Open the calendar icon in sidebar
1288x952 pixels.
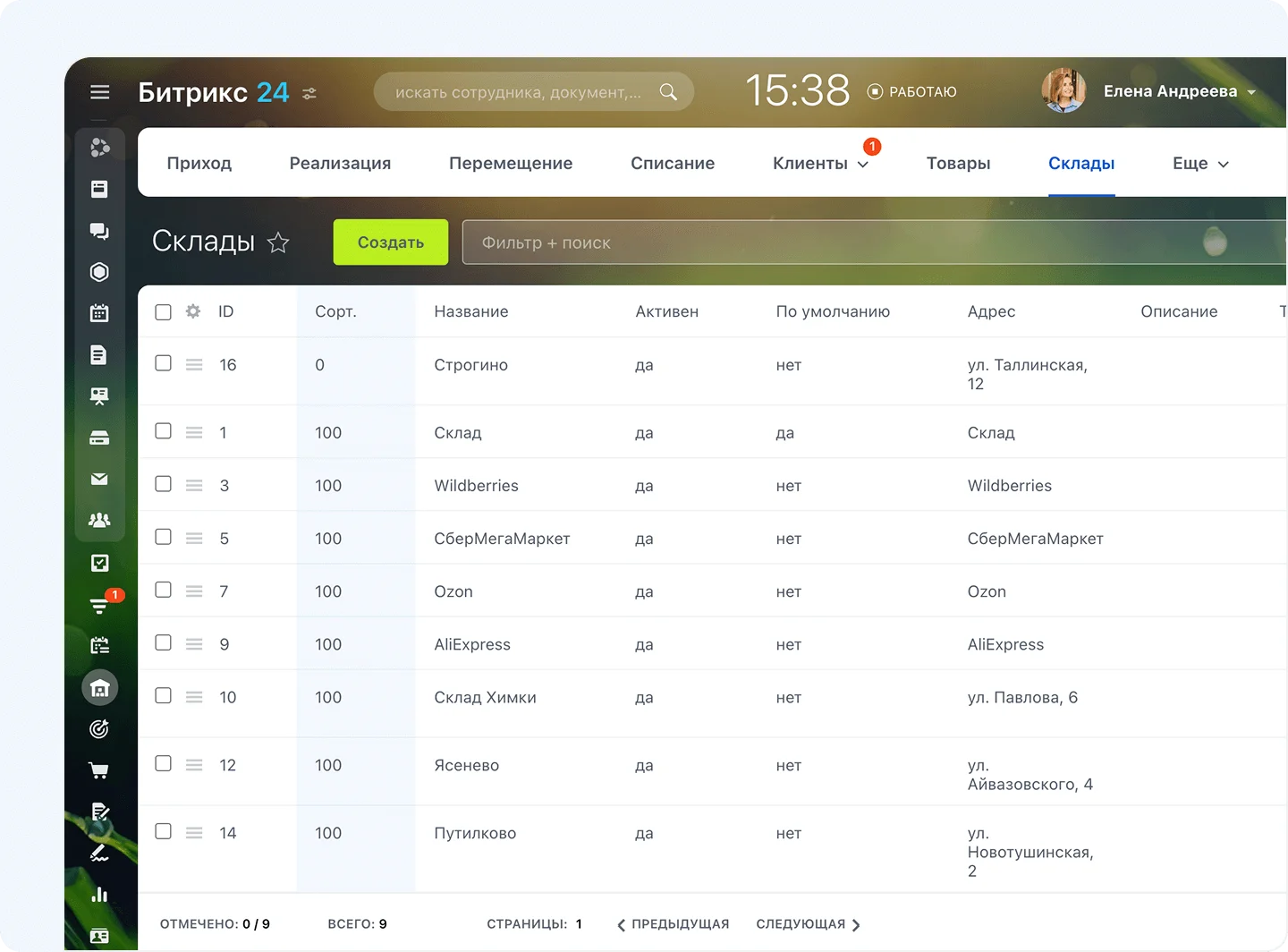[99, 313]
